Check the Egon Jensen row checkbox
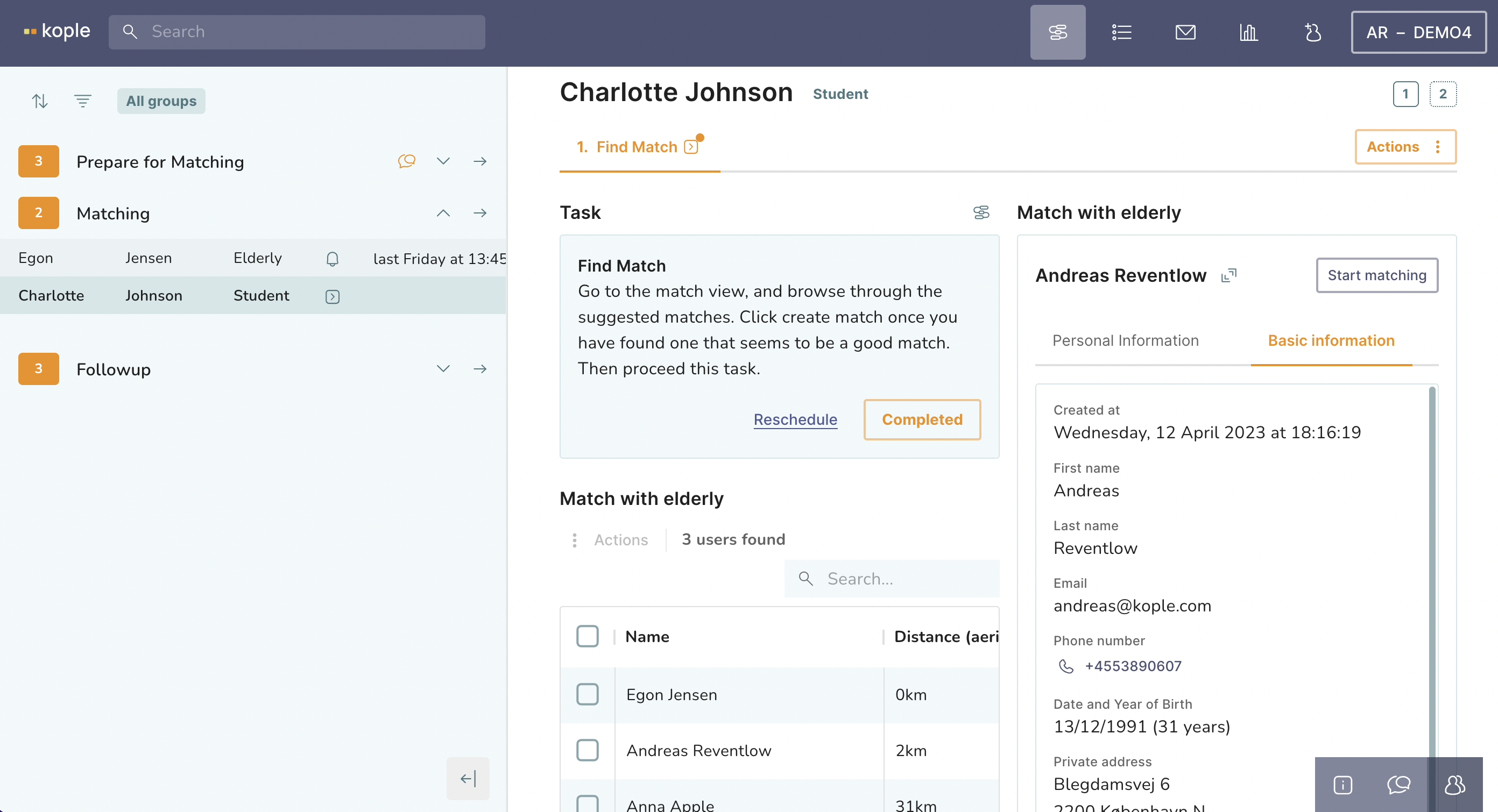This screenshot has height=812, width=1498. (x=588, y=694)
